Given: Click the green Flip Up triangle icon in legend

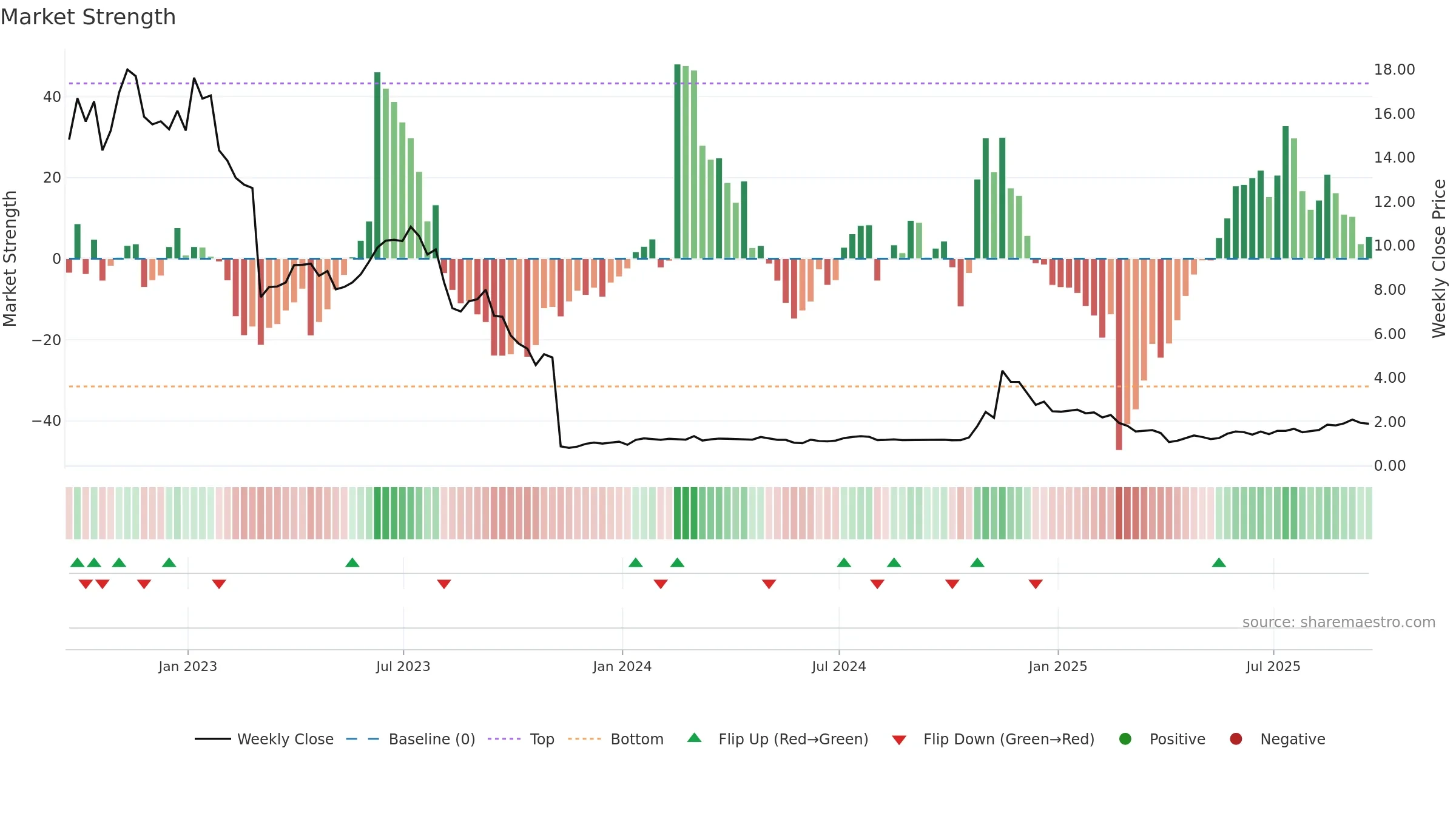Looking at the screenshot, I should tap(695, 738).
